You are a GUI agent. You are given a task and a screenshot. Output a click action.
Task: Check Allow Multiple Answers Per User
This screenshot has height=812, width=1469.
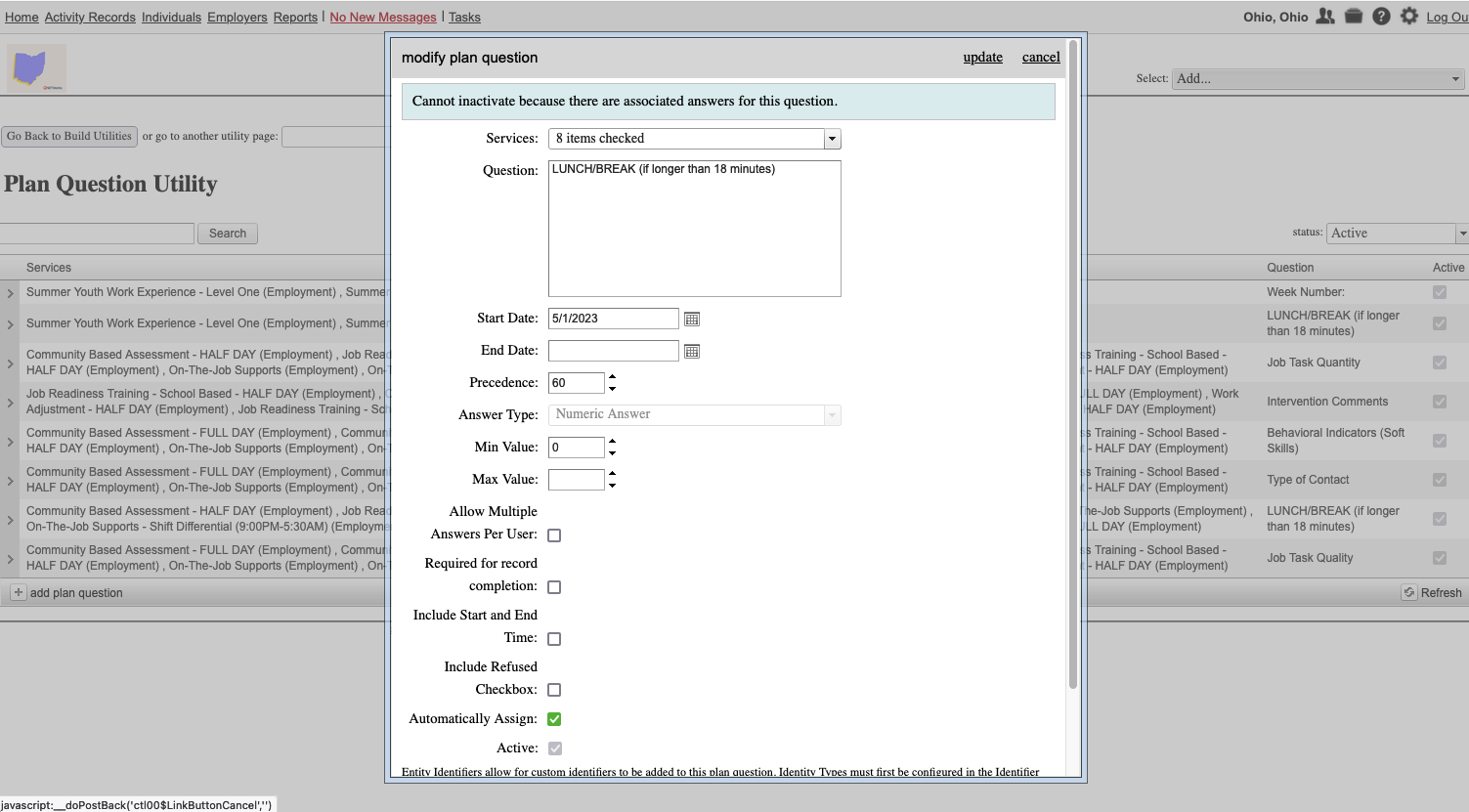coord(554,535)
